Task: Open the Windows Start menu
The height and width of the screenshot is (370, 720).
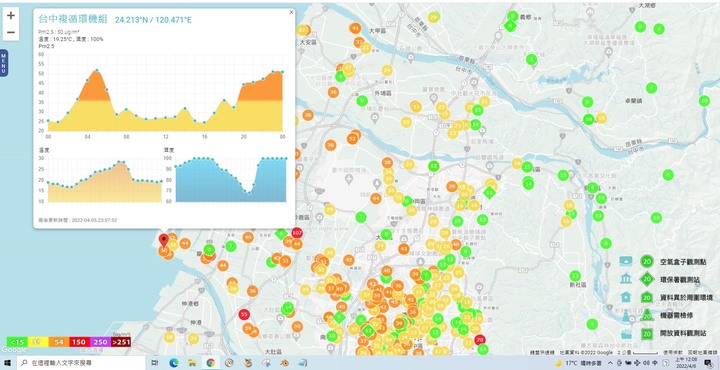Action: click(8, 363)
